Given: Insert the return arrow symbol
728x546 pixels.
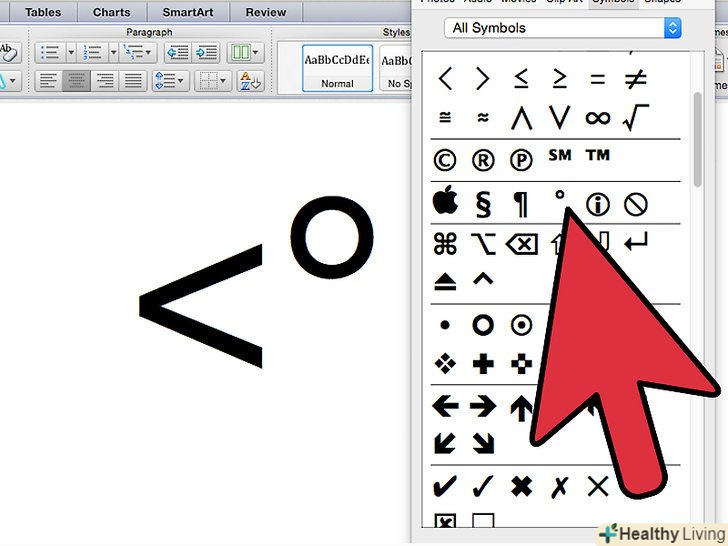Looking at the screenshot, I should [x=636, y=242].
